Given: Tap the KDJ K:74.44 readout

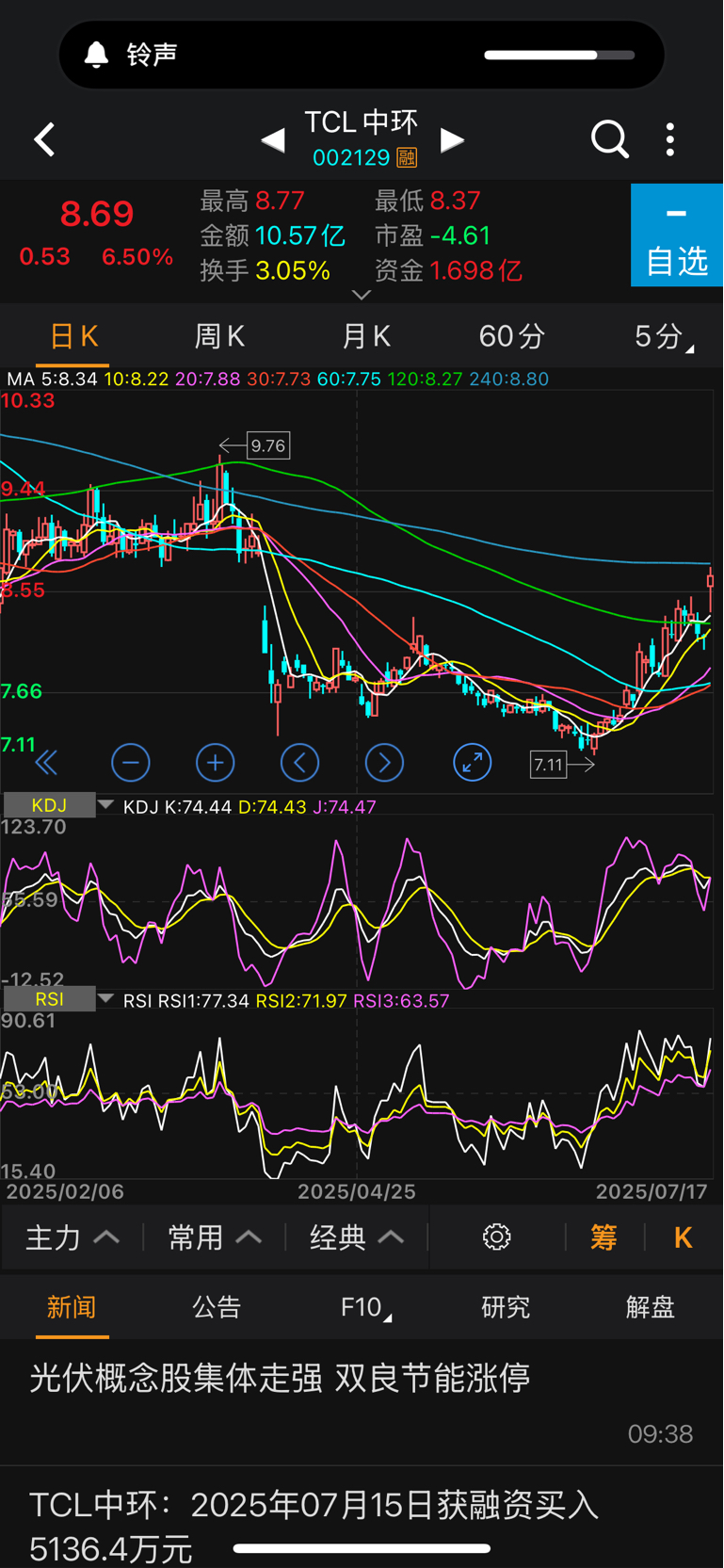Looking at the screenshot, I should coord(177,807).
